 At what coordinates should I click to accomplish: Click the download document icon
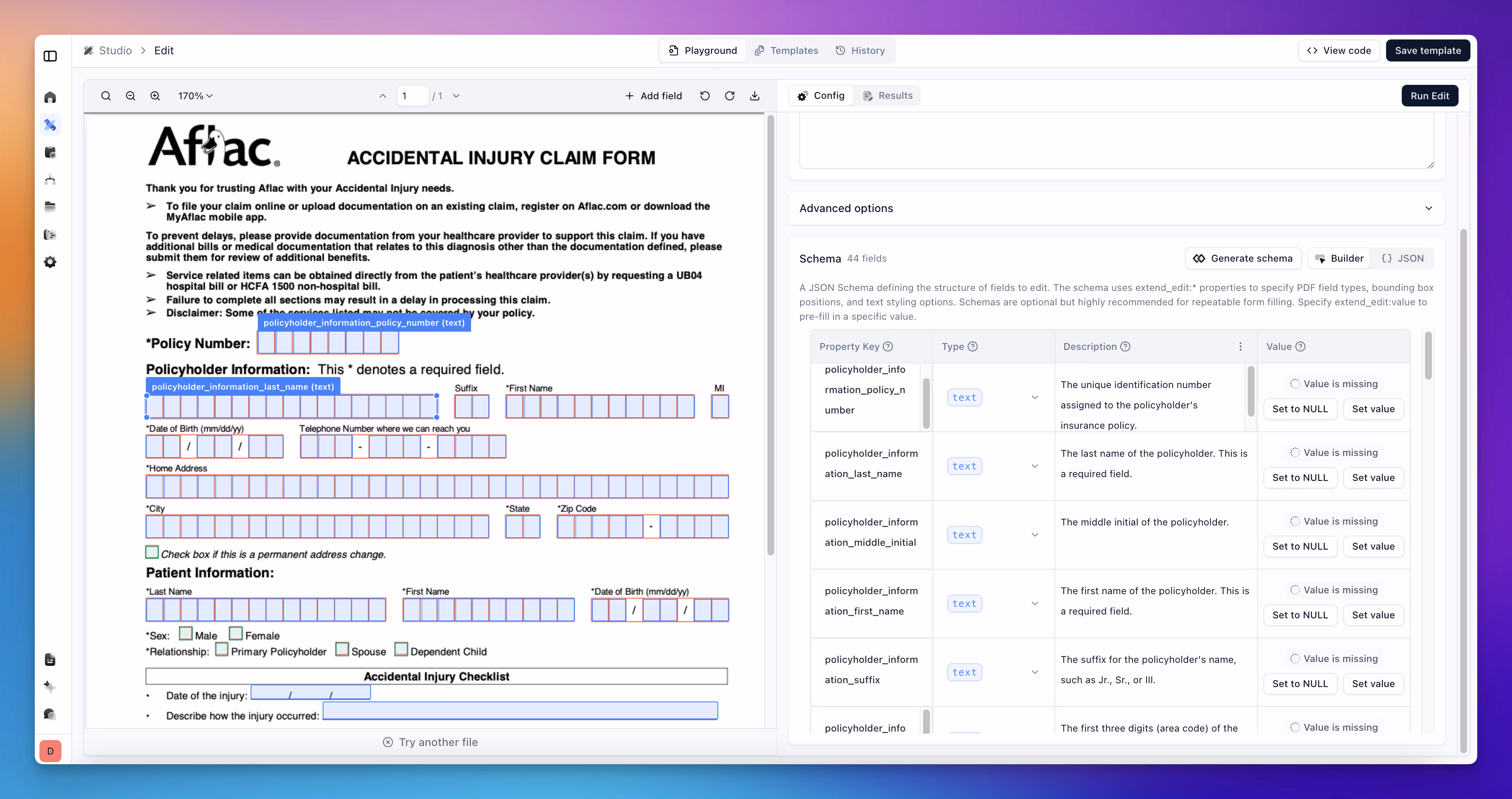tap(755, 96)
